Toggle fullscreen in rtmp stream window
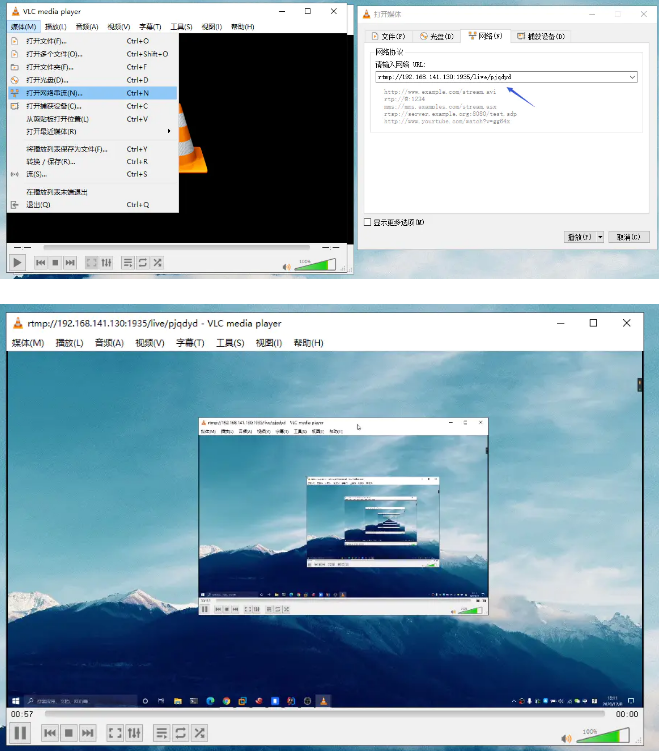Image resolution: width=659 pixels, height=751 pixels. point(115,733)
